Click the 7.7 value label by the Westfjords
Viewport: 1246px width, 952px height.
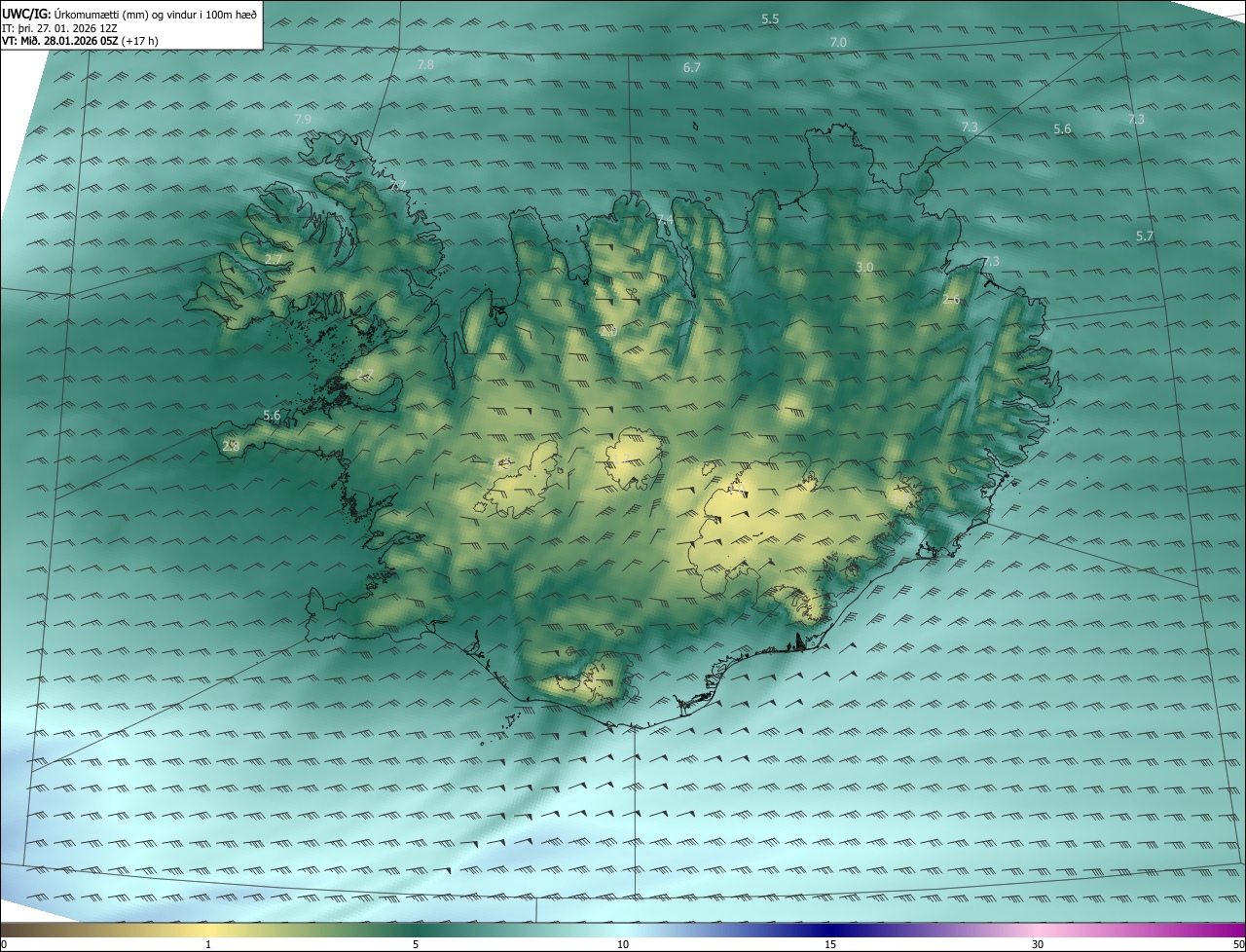coord(398,186)
